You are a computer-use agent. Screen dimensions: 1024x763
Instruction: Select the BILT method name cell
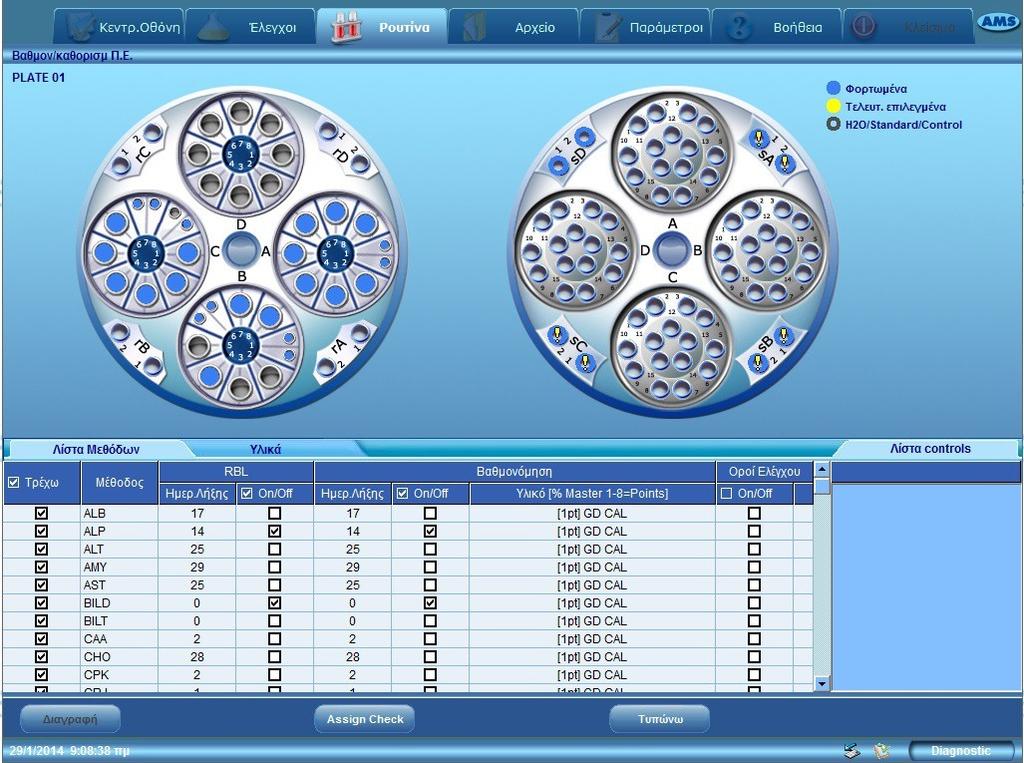[x=119, y=621]
